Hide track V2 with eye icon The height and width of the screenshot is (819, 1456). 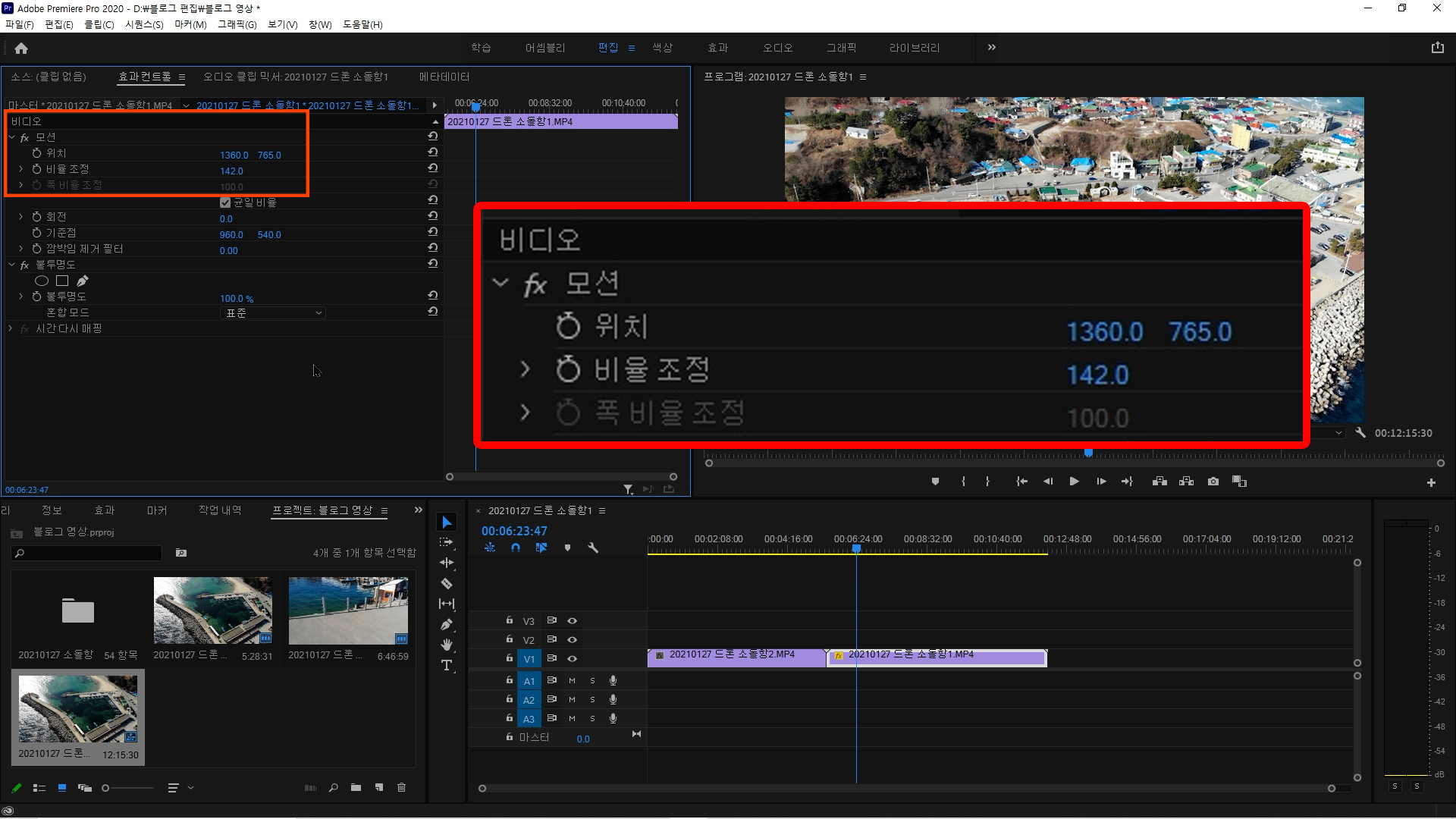click(x=573, y=639)
